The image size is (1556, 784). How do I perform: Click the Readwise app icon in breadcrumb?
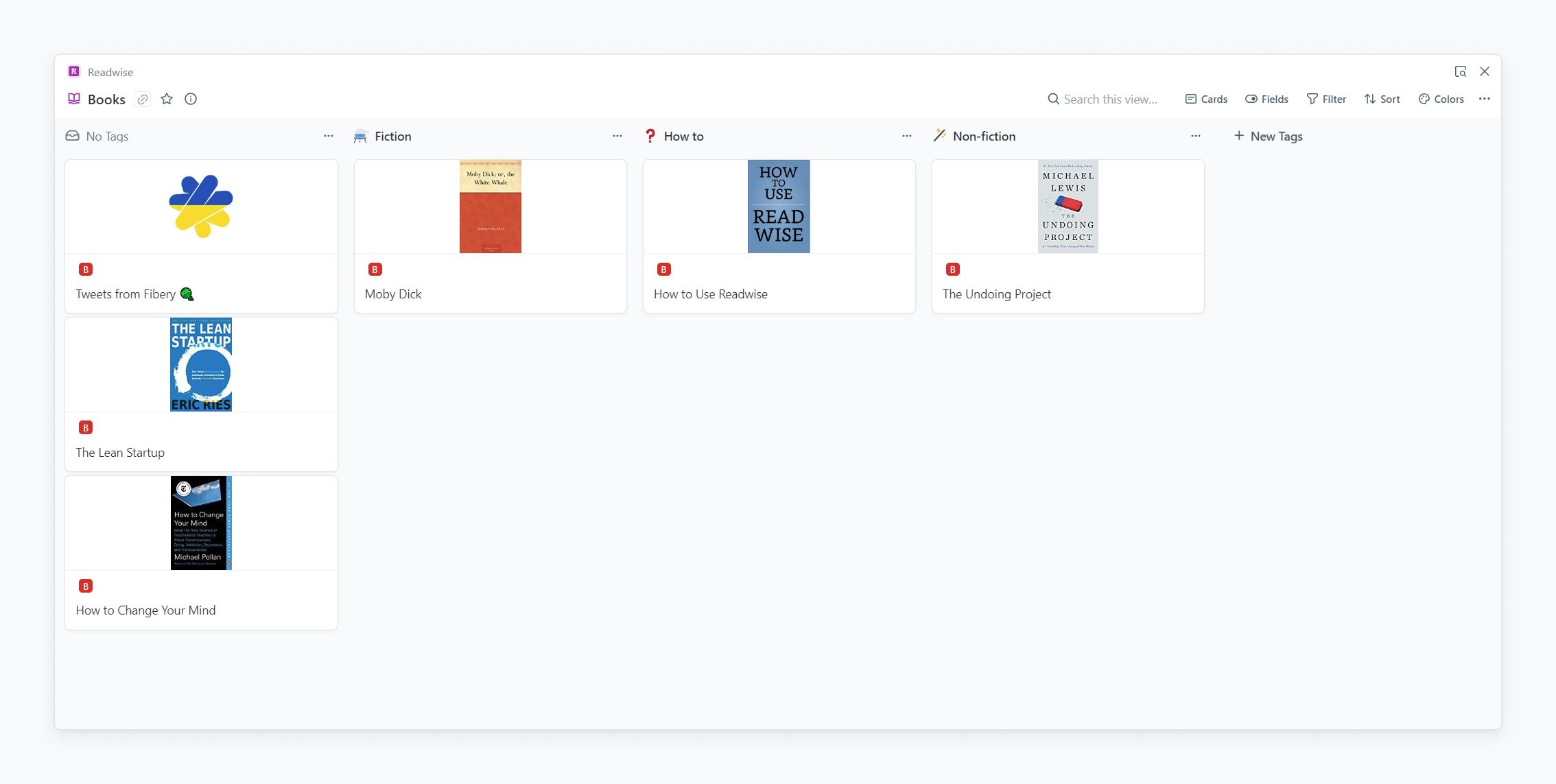tap(74, 72)
